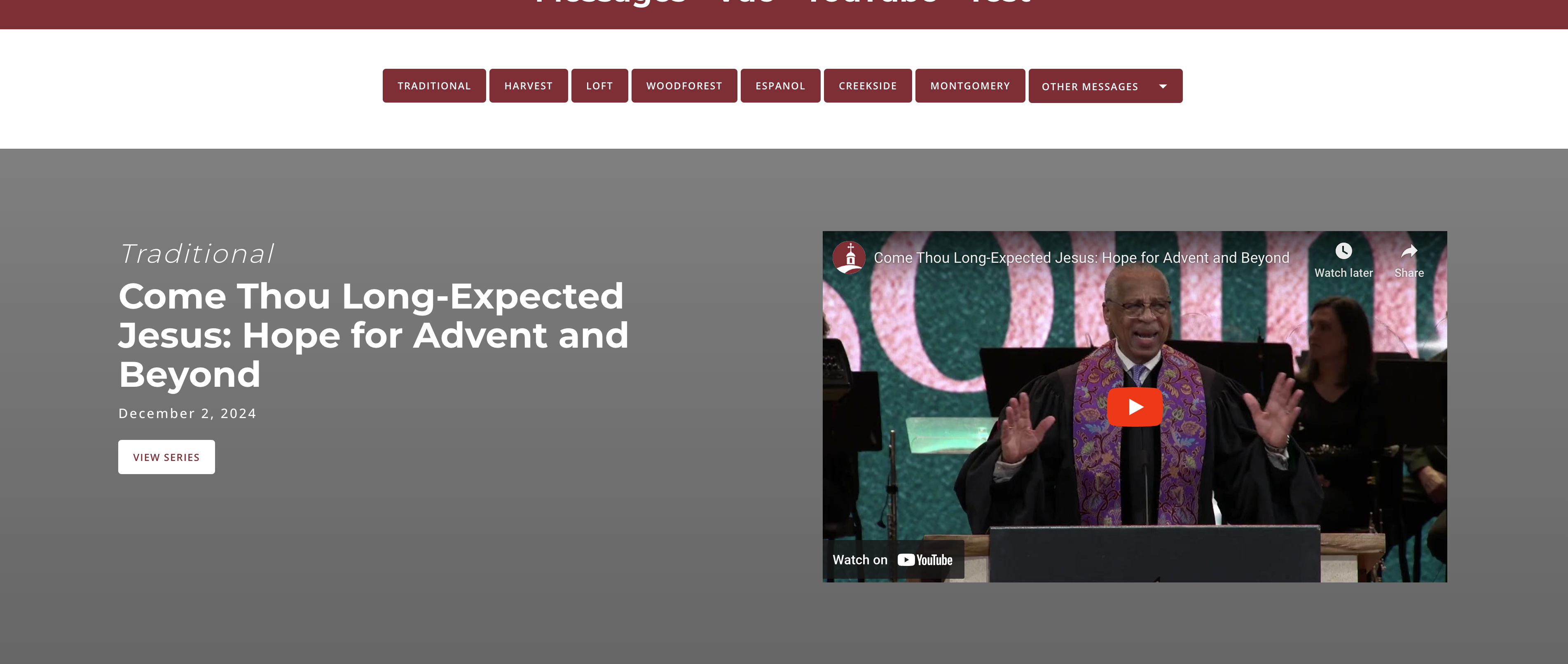Click the Traditional italic label above title

[x=197, y=254]
